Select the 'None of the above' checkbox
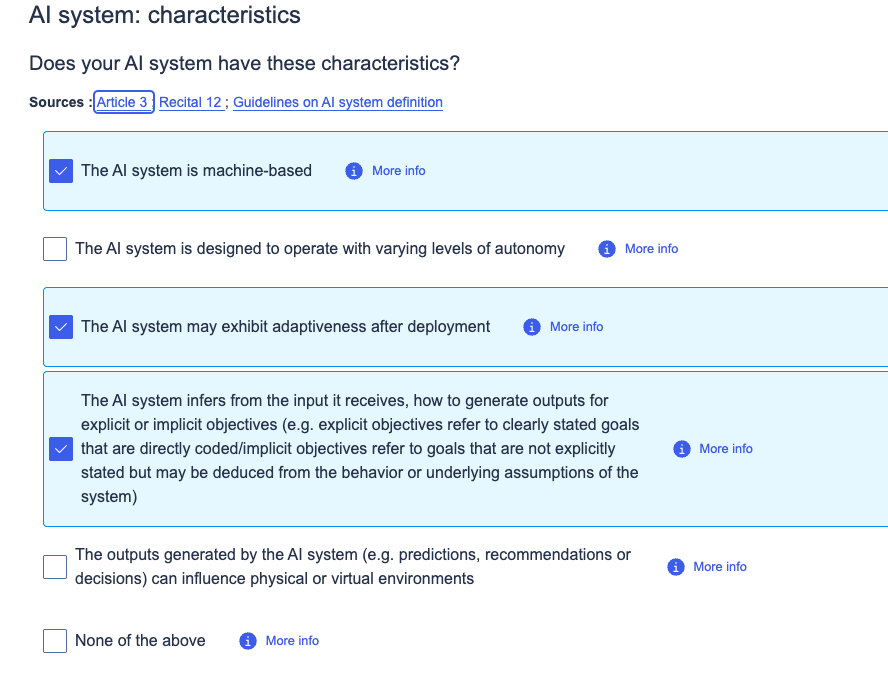888x689 pixels. pyautogui.click(x=55, y=641)
